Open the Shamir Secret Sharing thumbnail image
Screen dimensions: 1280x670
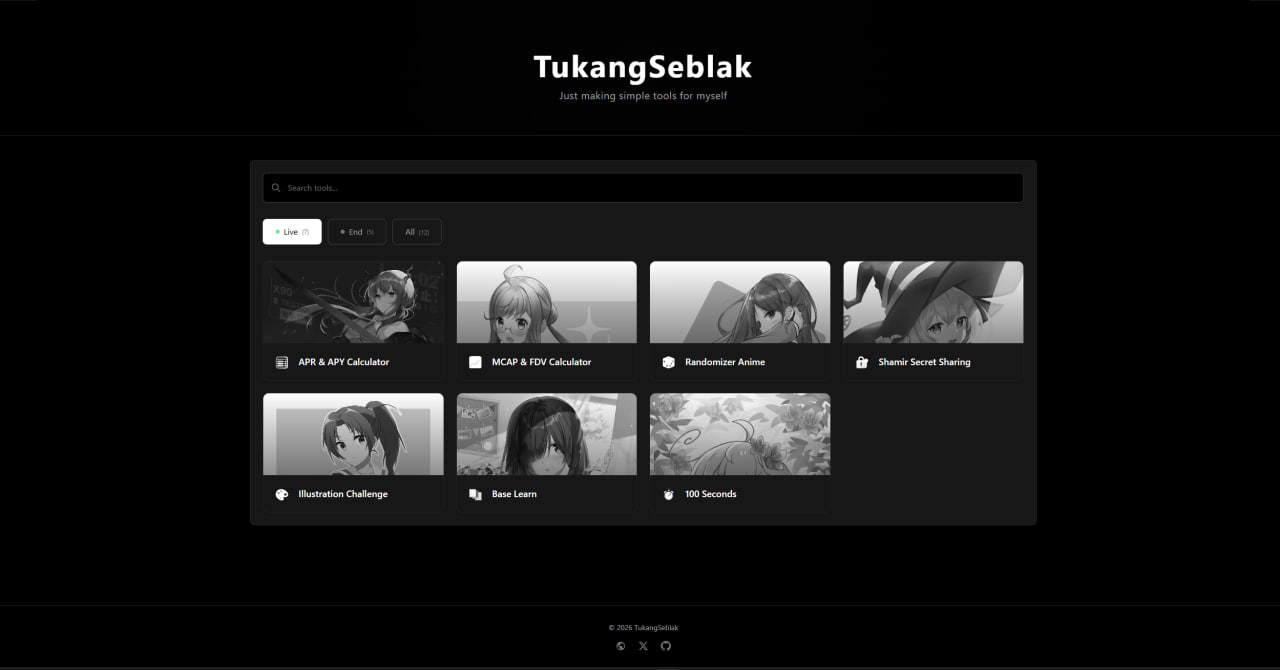[933, 302]
